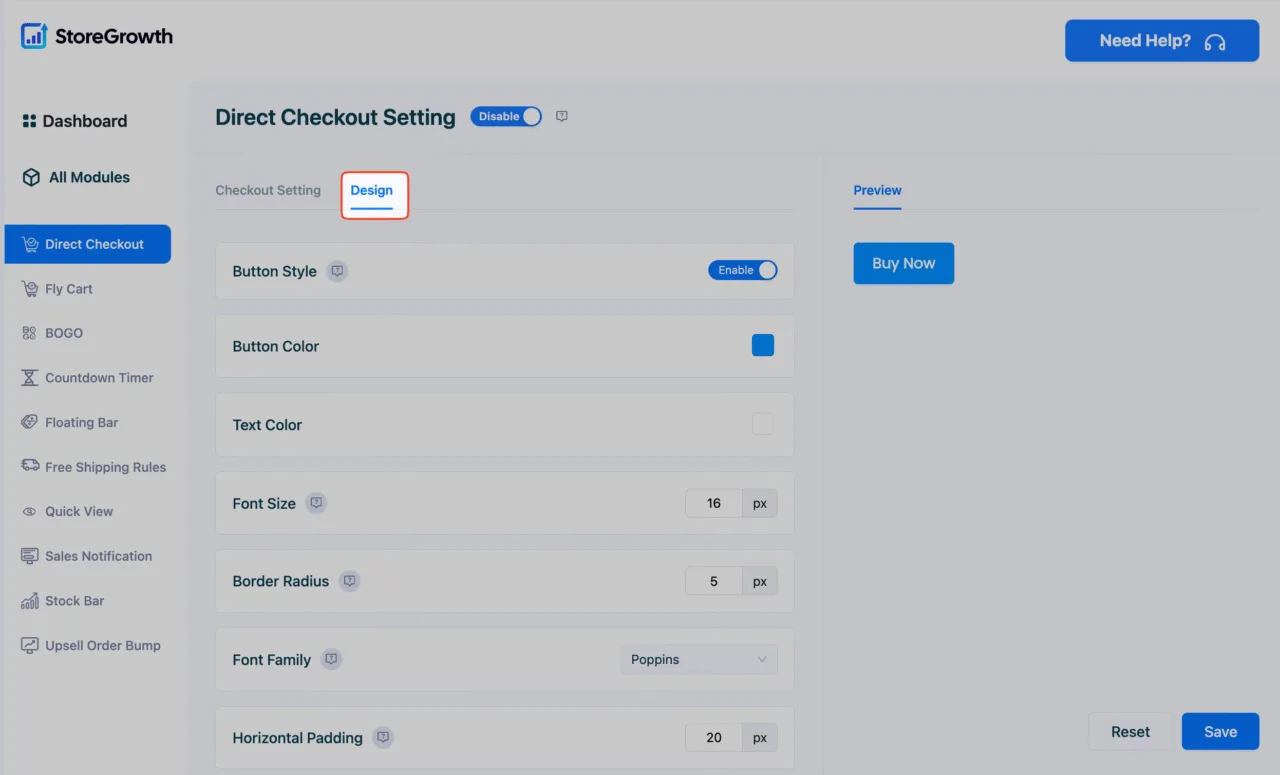The image size is (1280, 775).
Task: Click the info icon next to Font Family
Action: [331, 660]
